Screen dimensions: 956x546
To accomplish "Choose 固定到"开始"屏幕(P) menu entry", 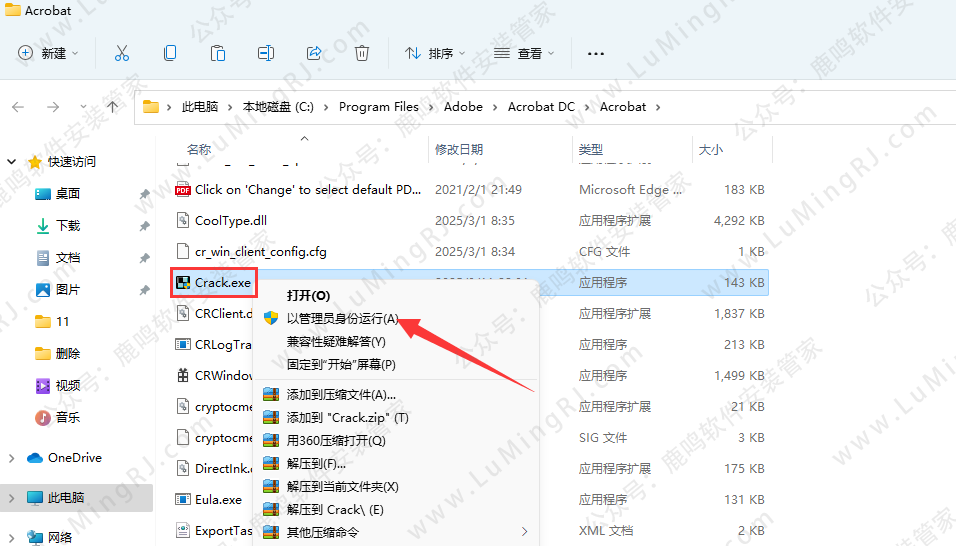I will coord(341,364).
